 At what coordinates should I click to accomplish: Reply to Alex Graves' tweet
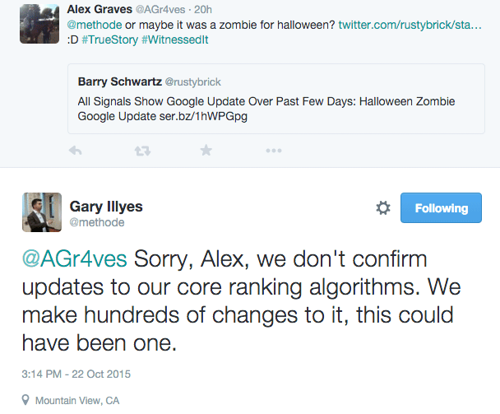pos(75,151)
